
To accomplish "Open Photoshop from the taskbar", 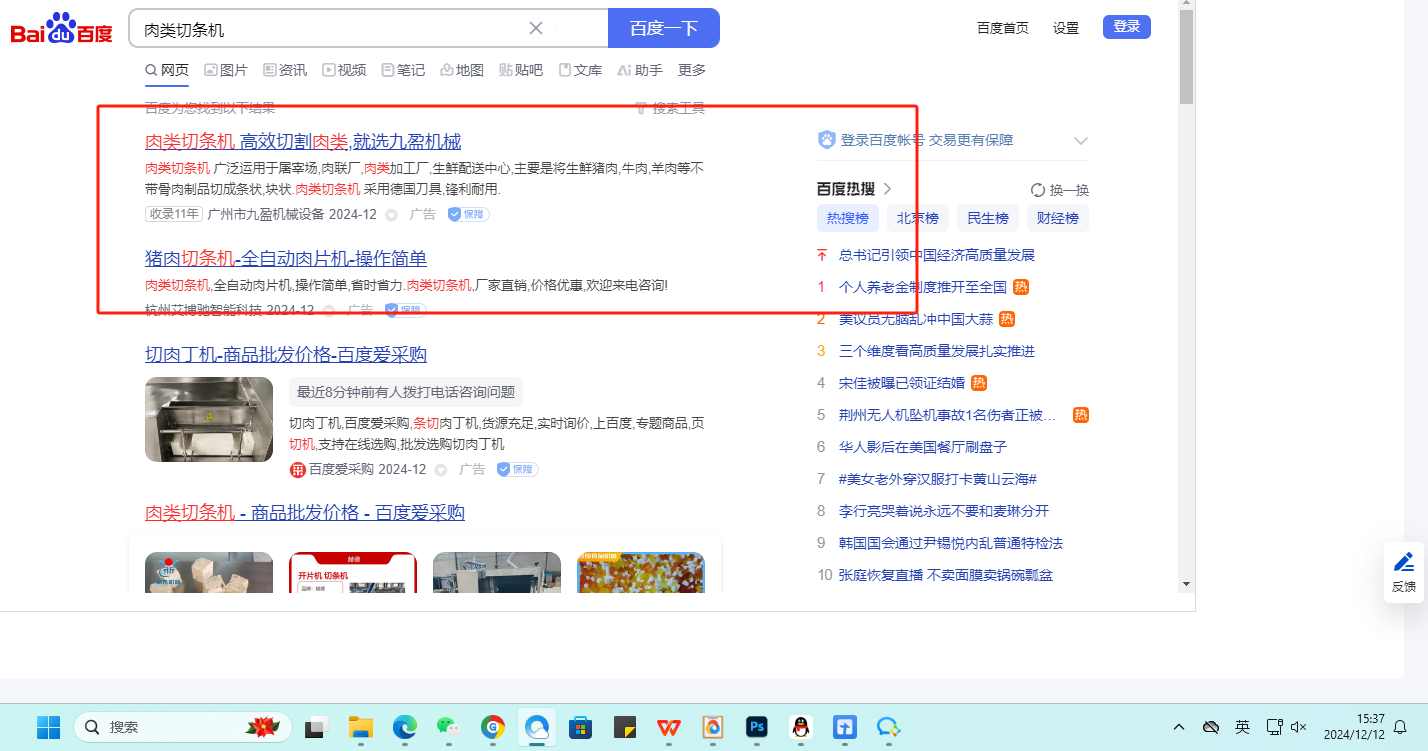I will pyautogui.click(x=756, y=727).
